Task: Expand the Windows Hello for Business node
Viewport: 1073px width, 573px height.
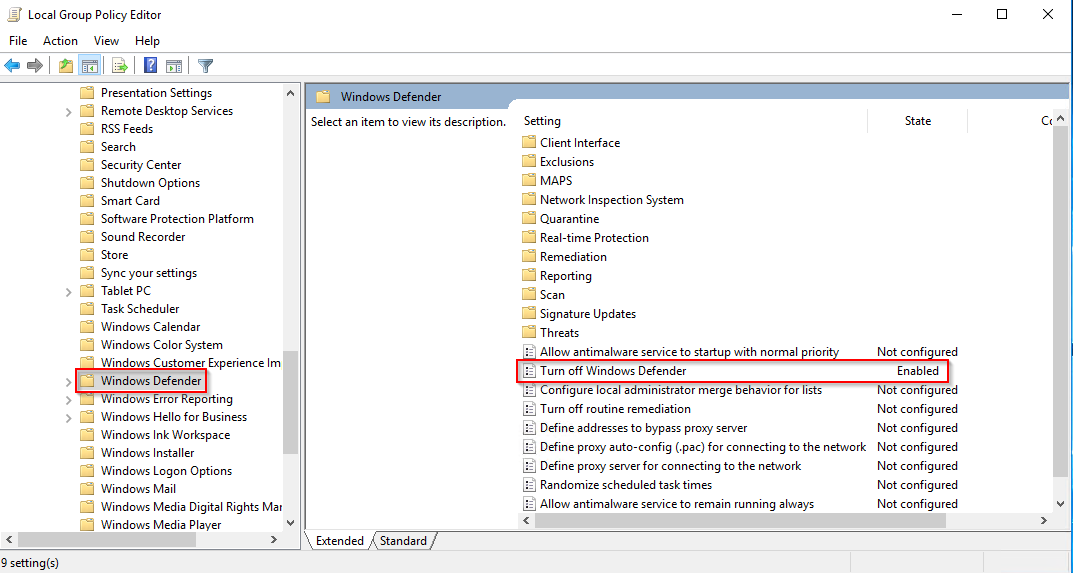Action: coord(68,418)
